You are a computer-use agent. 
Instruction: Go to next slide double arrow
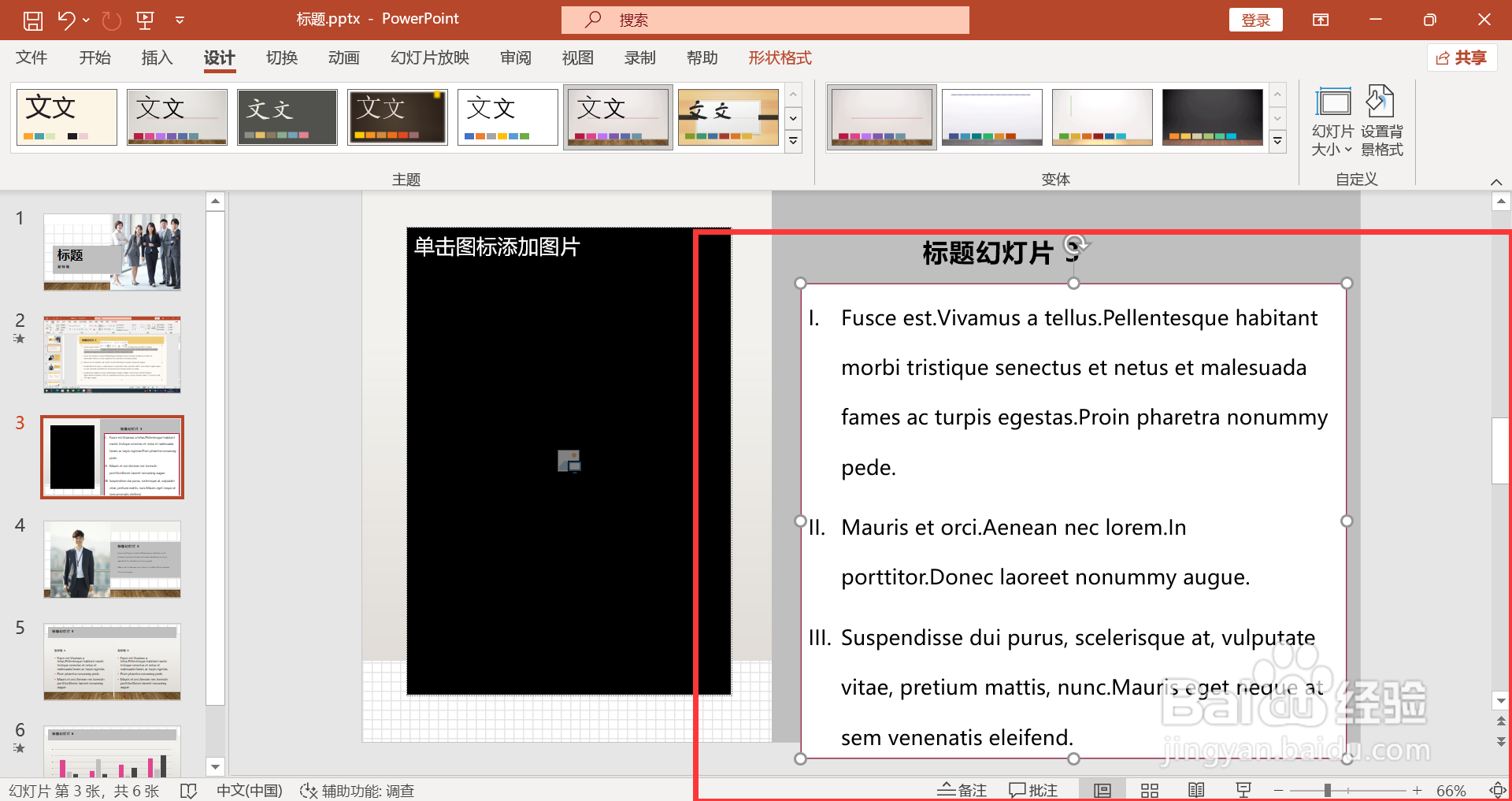point(1501,741)
